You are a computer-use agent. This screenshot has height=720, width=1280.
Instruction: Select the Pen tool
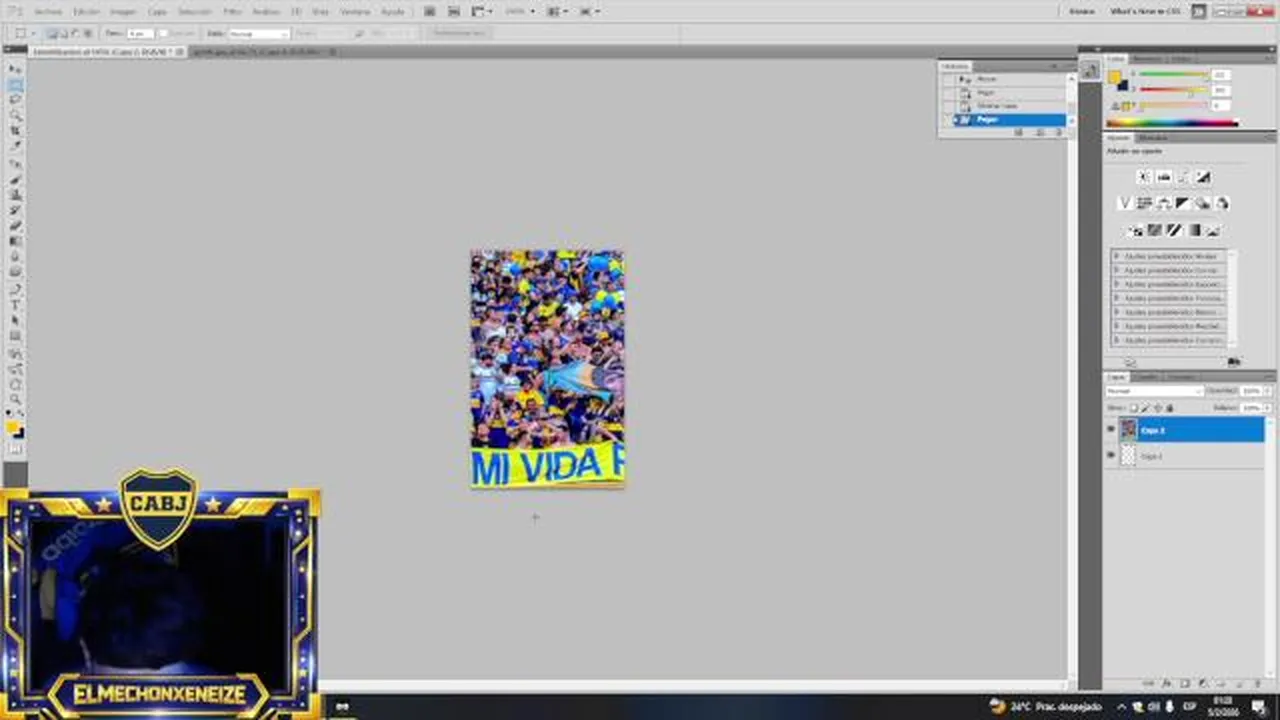tap(15, 290)
